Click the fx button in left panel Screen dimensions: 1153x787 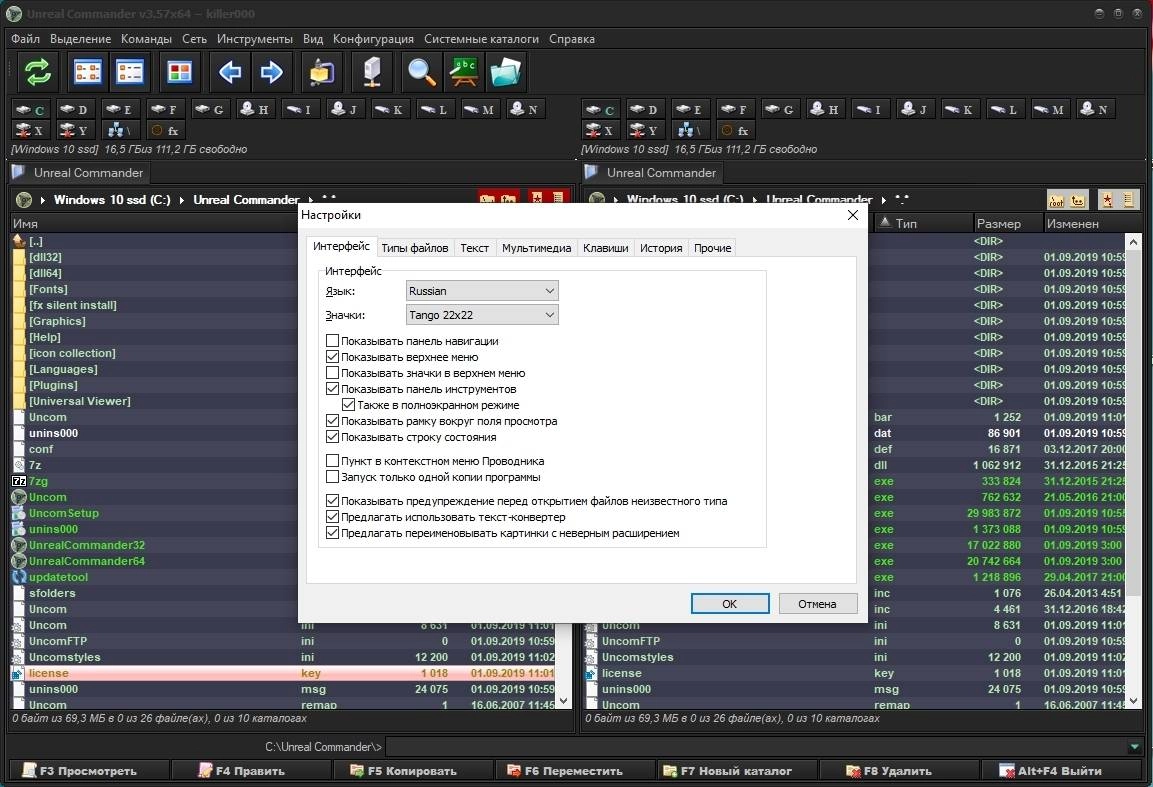click(x=165, y=131)
